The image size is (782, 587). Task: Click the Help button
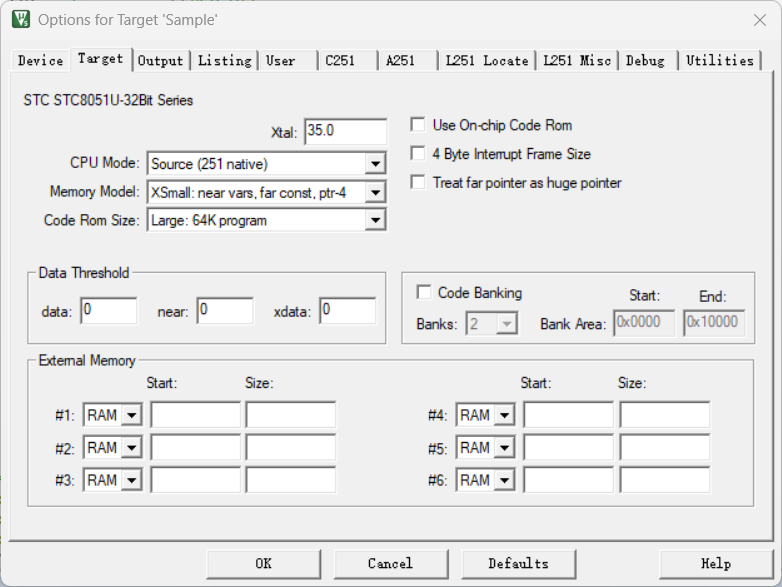[x=715, y=563]
